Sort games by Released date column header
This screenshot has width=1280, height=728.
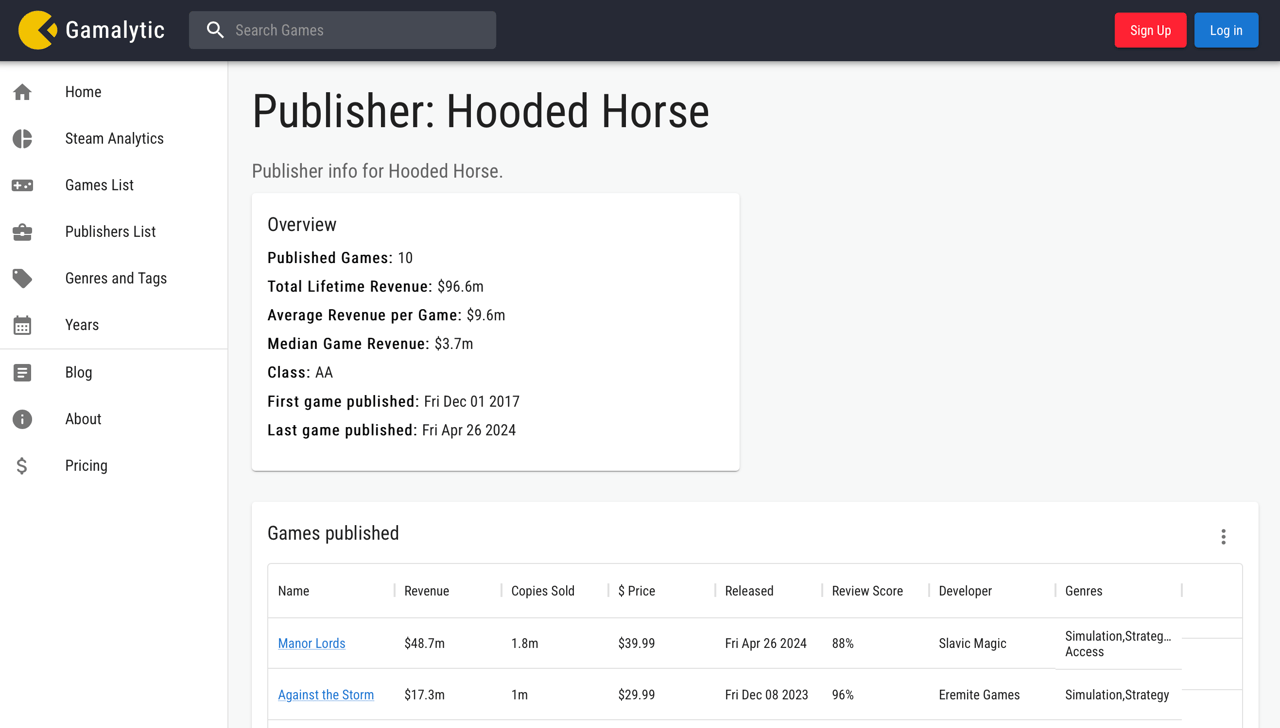click(x=749, y=591)
